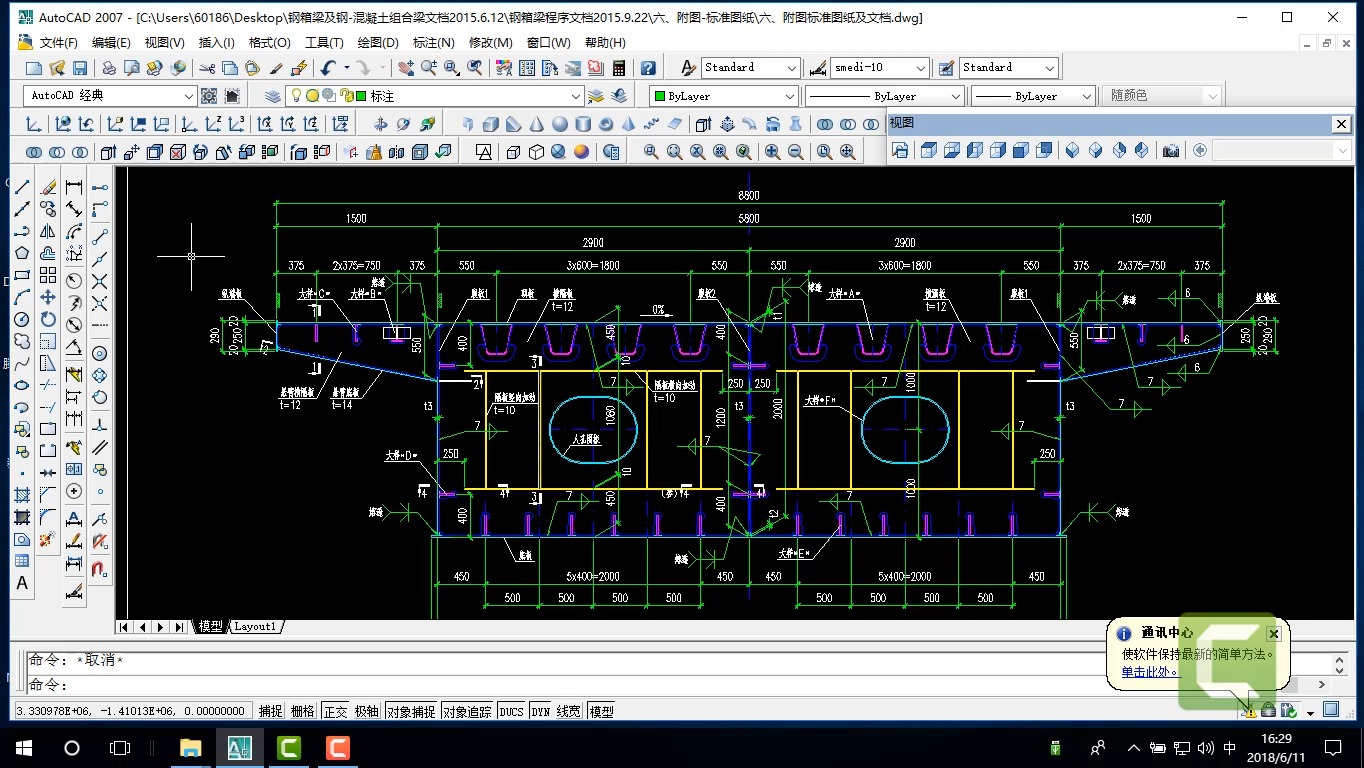The width and height of the screenshot is (1364, 768).
Task: Click the Save icon in the standard toolbar
Action: 80,68
